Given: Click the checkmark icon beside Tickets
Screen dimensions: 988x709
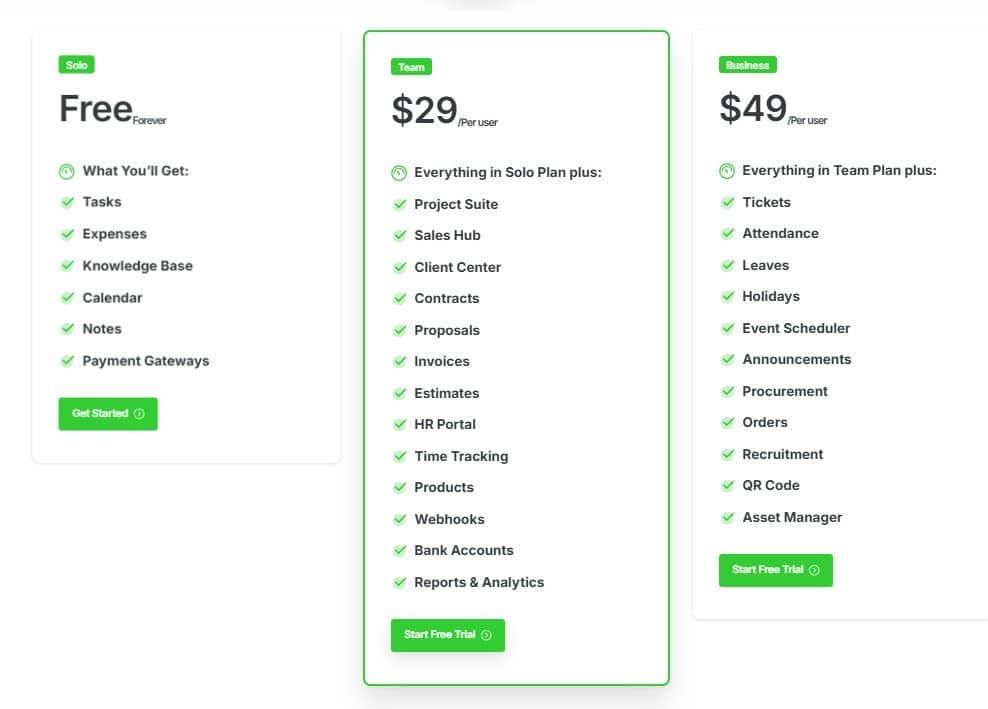Looking at the screenshot, I should click(x=728, y=202).
